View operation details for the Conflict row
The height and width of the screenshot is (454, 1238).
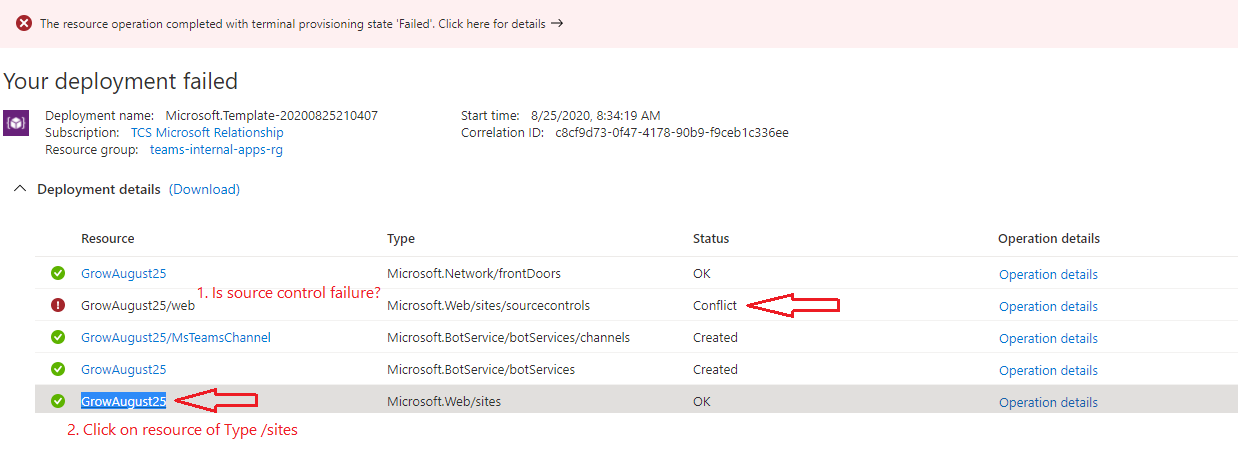click(x=1048, y=306)
